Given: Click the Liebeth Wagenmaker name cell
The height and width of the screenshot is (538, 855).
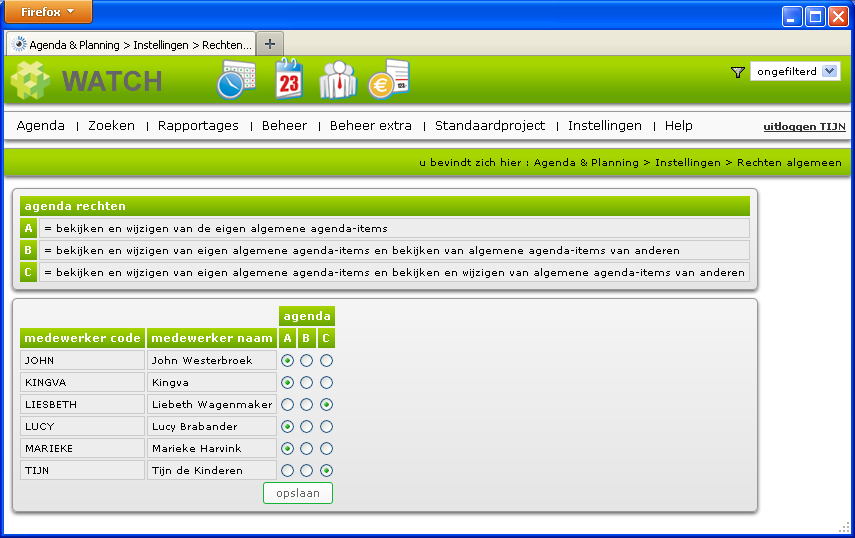Looking at the screenshot, I should [x=212, y=404].
